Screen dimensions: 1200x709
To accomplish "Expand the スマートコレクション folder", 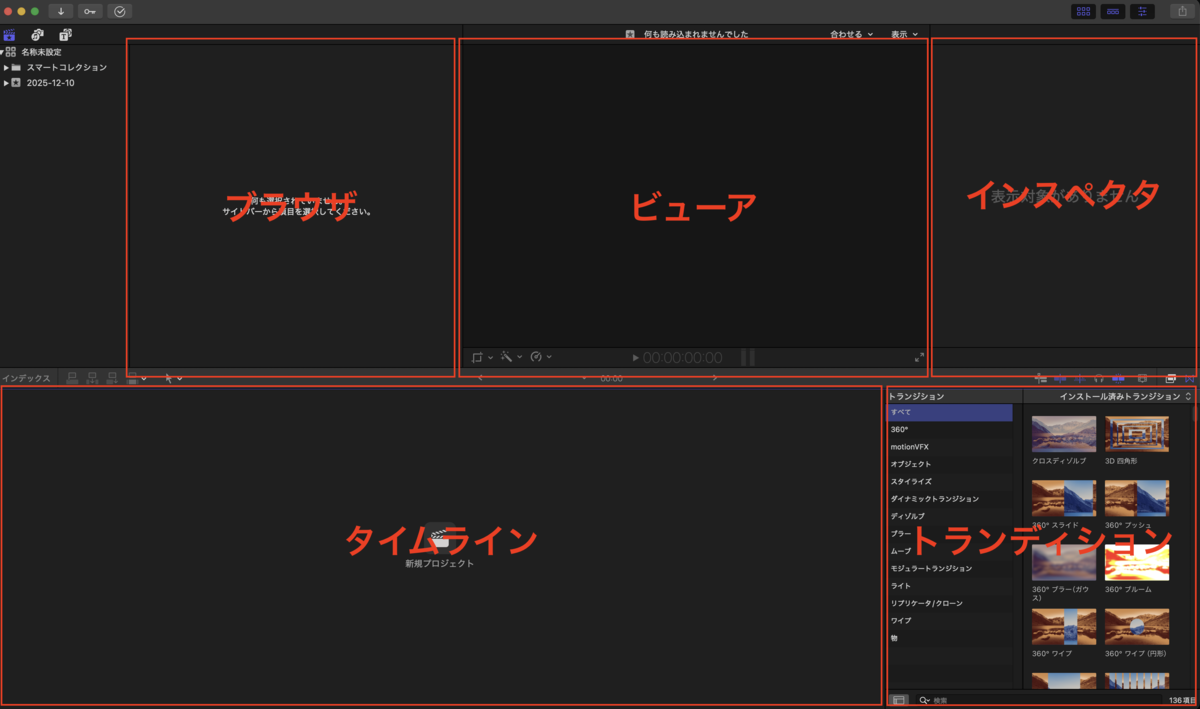I will coord(6,67).
